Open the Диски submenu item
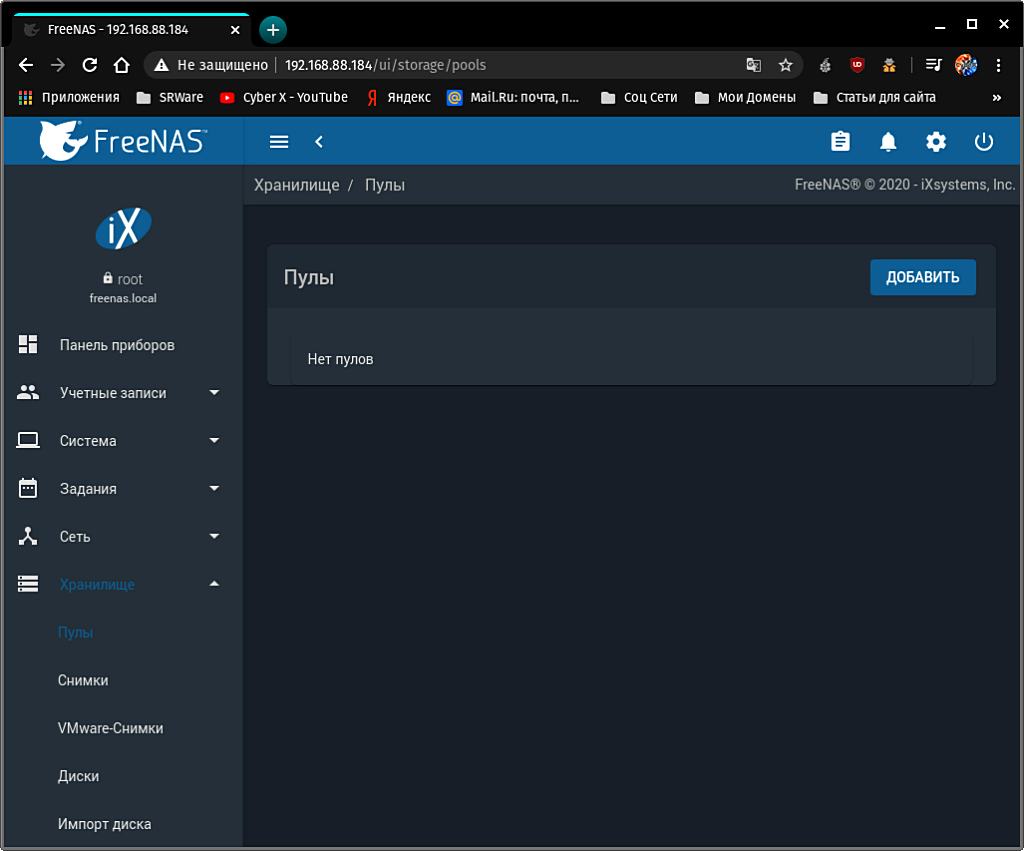 (78, 777)
